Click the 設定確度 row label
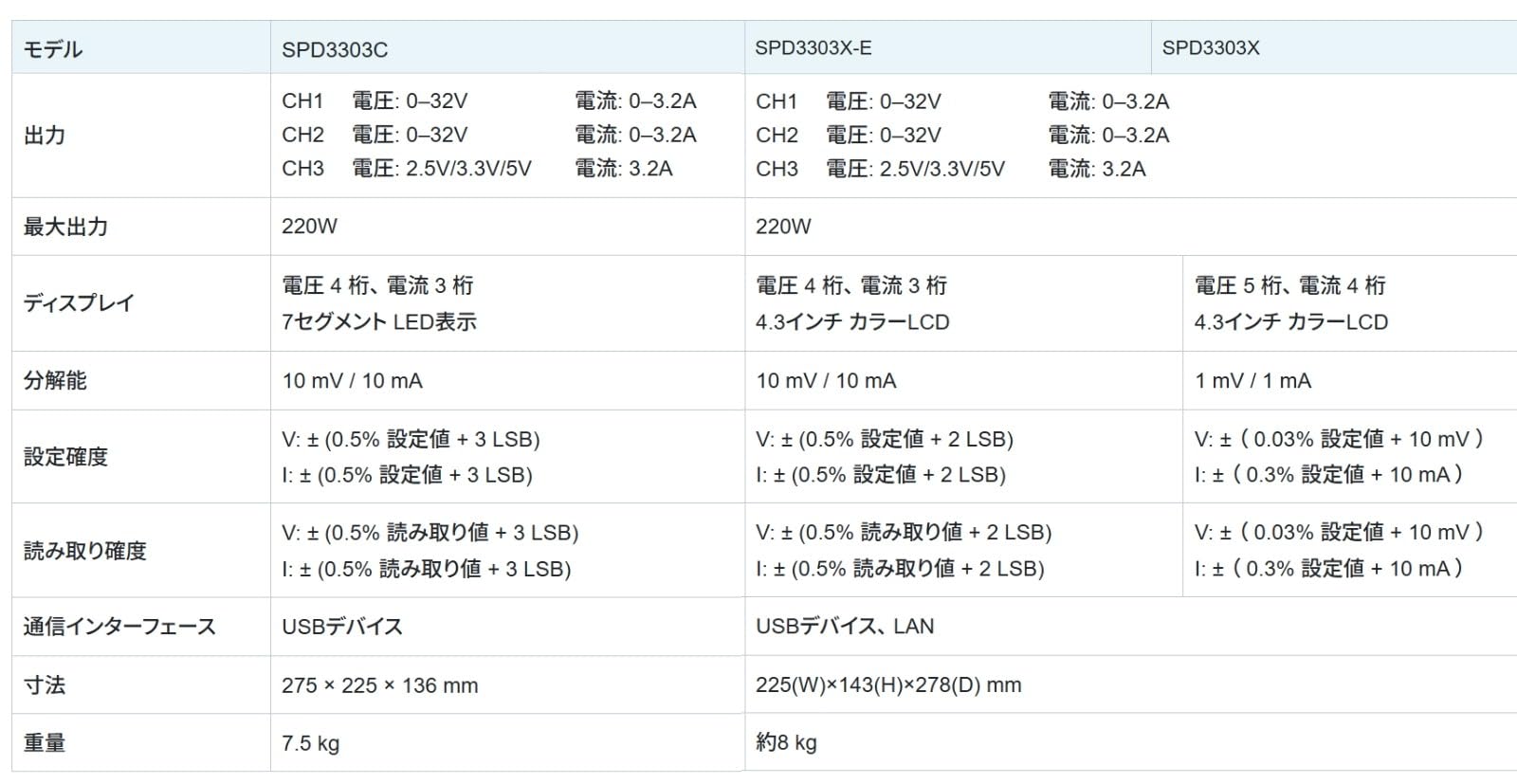1517x784 pixels. coord(65,456)
